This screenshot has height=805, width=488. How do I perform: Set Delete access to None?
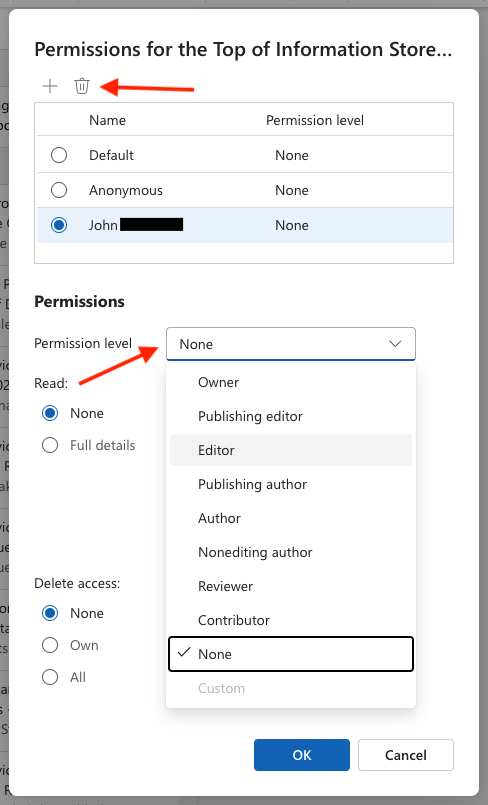pyautogui.click(x=50, y=613)
